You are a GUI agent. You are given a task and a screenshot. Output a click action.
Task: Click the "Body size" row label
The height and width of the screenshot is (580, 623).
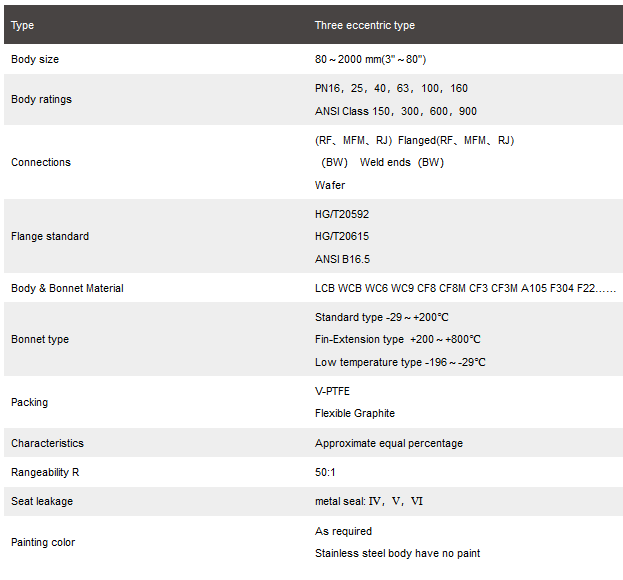(35, 59)
